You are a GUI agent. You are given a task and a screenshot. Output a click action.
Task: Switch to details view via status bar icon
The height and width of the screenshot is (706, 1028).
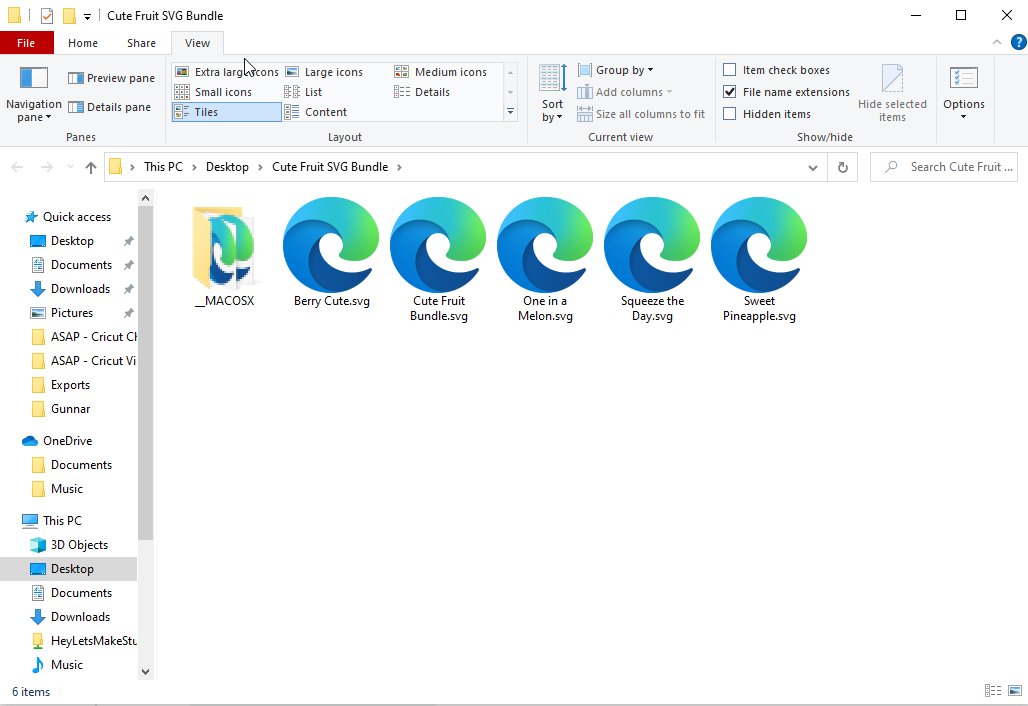pos(993,691)
